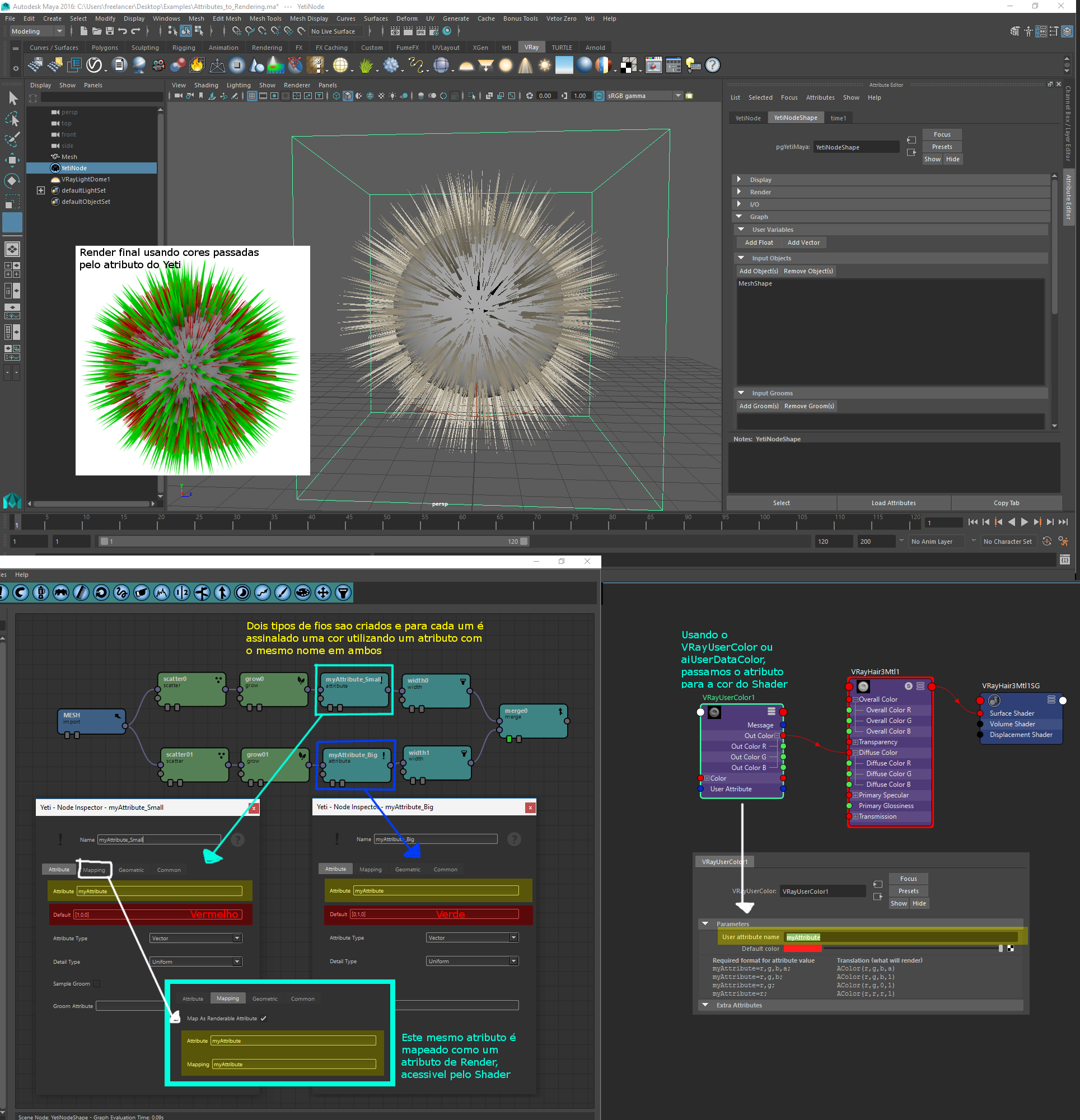Click the V-Ray sun light shelf icon
Viewport: 1080px width, 1120px height.
[x=545, y=65]
